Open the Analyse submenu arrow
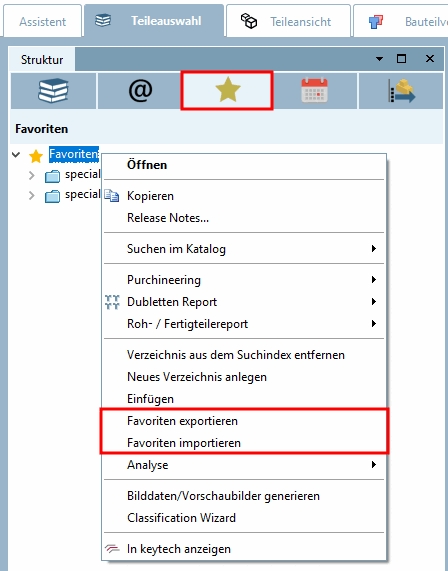448x571 pixels. [373, 464]
